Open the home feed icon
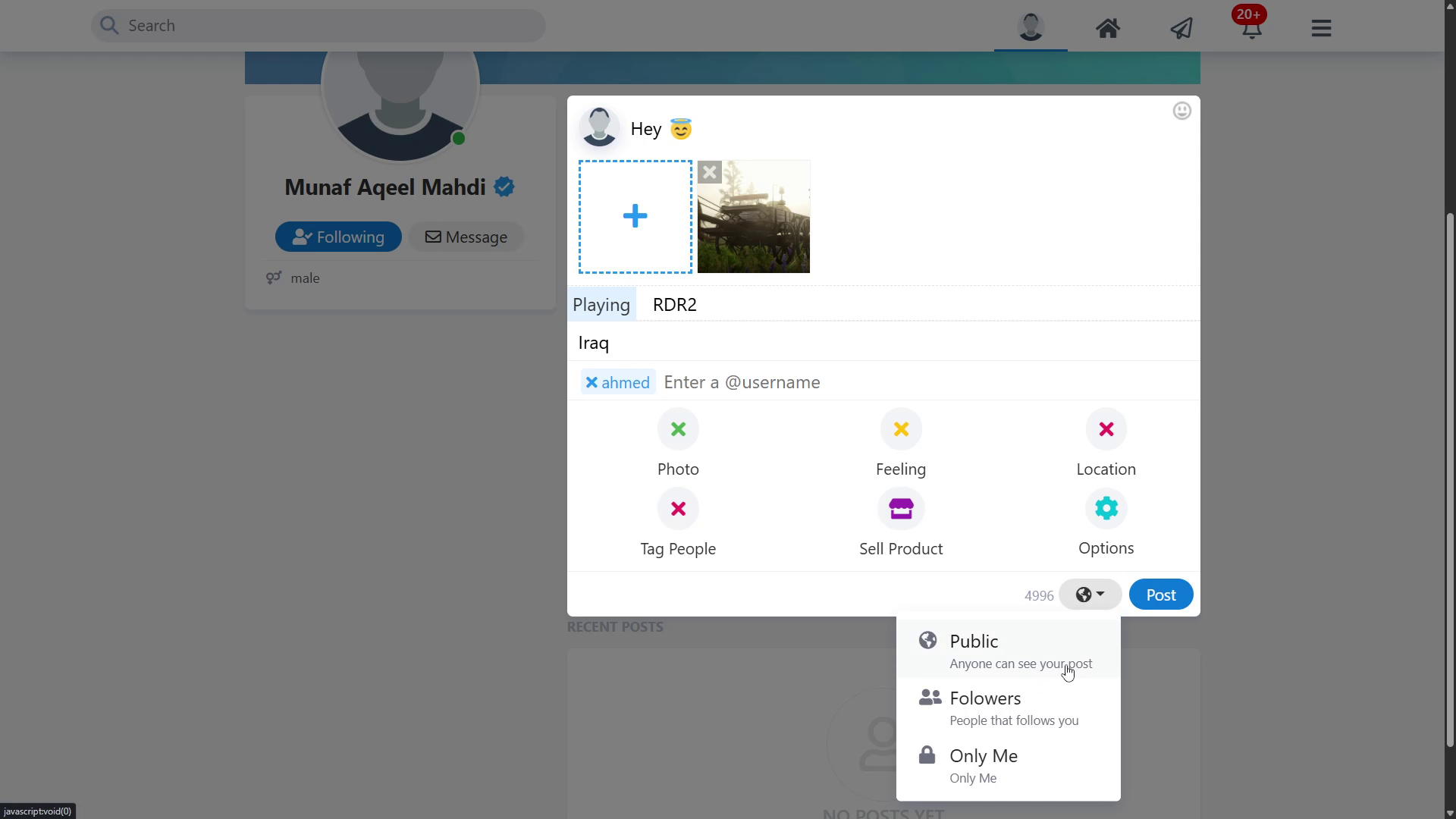 coord(1107,28)
